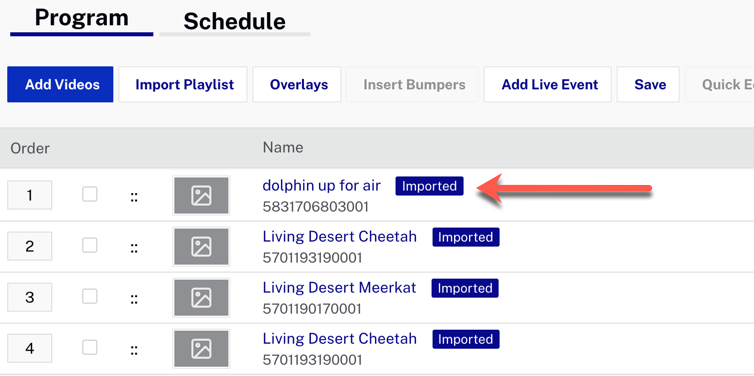Click drag handle icon in row 3

[x=134, y=299]
